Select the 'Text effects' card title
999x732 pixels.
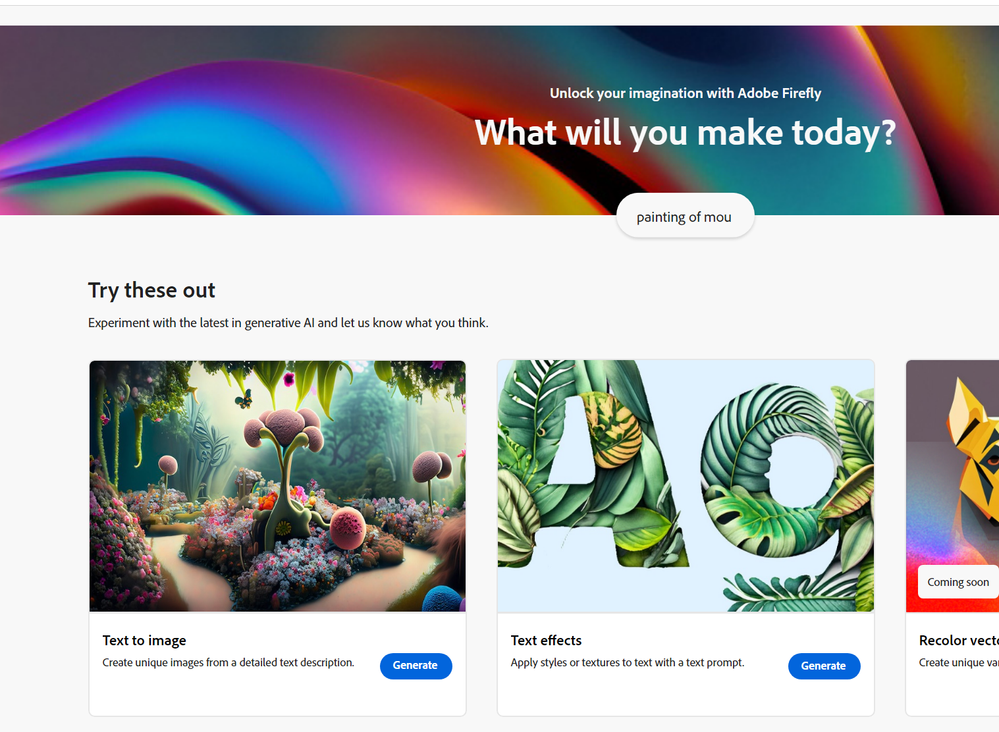(546, 640)
